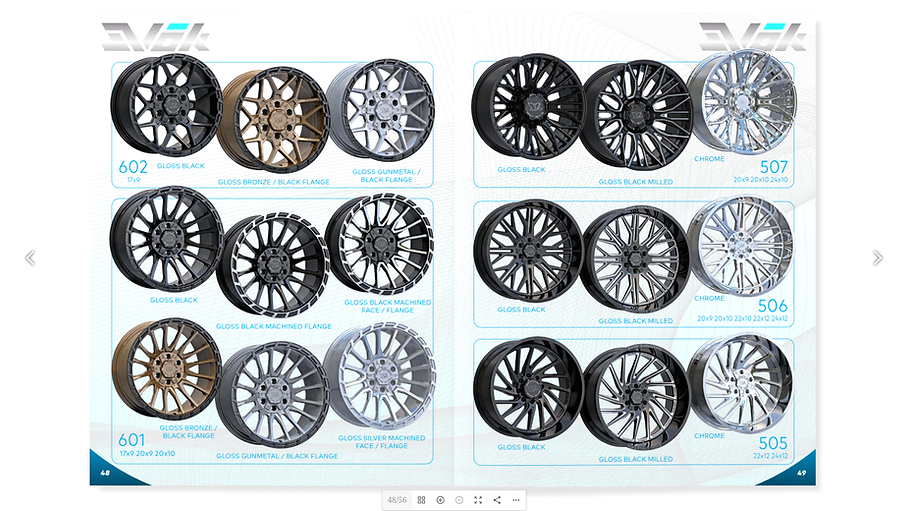Select the 601 Gloss Black Machined Flange wheel
This screenshot has height=511, width=907.
(274, 264)
